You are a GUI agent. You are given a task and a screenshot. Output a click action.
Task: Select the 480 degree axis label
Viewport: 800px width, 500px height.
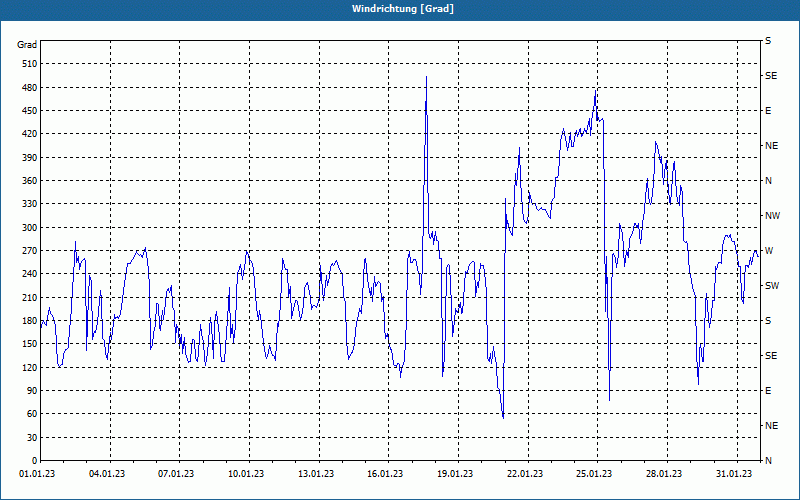tap(30, 88)
